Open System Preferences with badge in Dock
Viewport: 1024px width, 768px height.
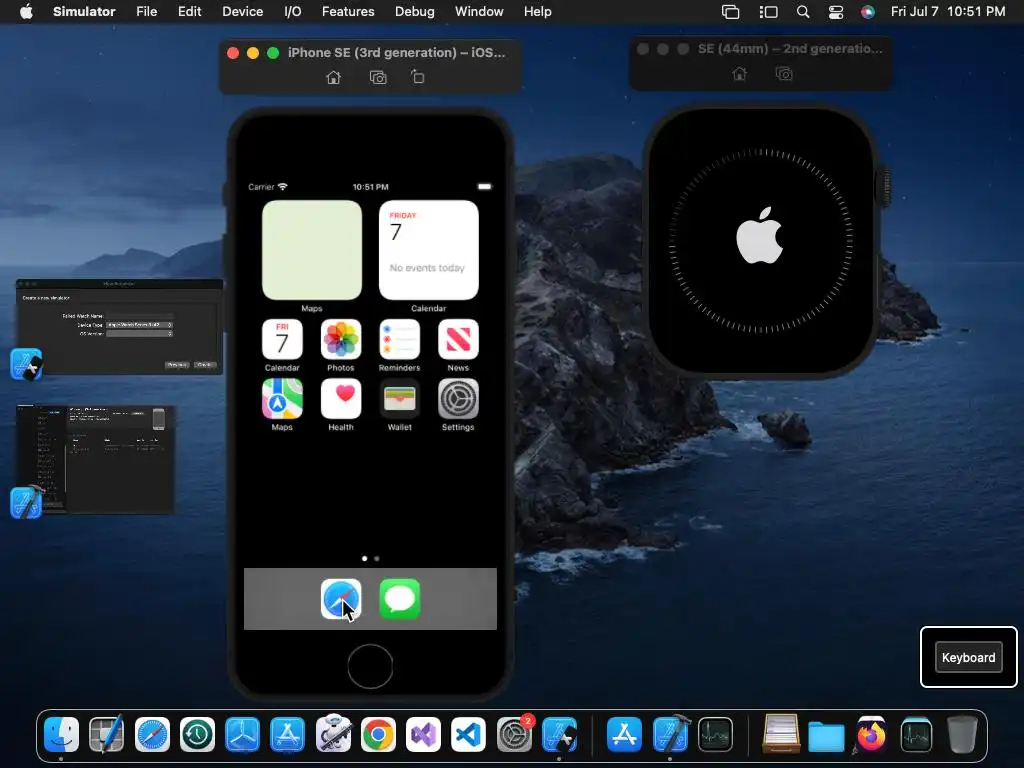pos(515,733)
